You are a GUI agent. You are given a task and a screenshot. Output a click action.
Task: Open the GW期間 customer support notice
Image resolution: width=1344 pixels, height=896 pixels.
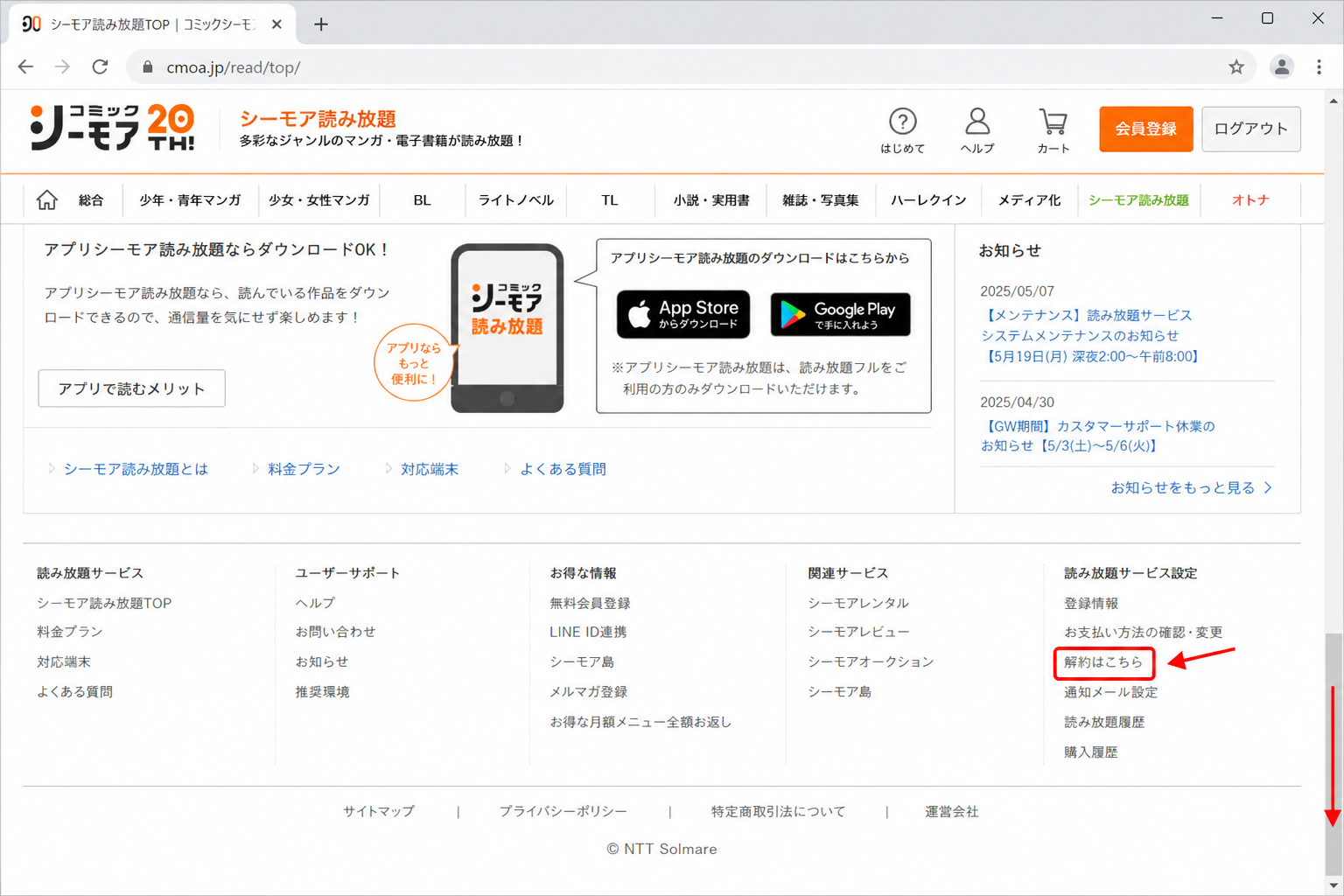coord(1097,436)
